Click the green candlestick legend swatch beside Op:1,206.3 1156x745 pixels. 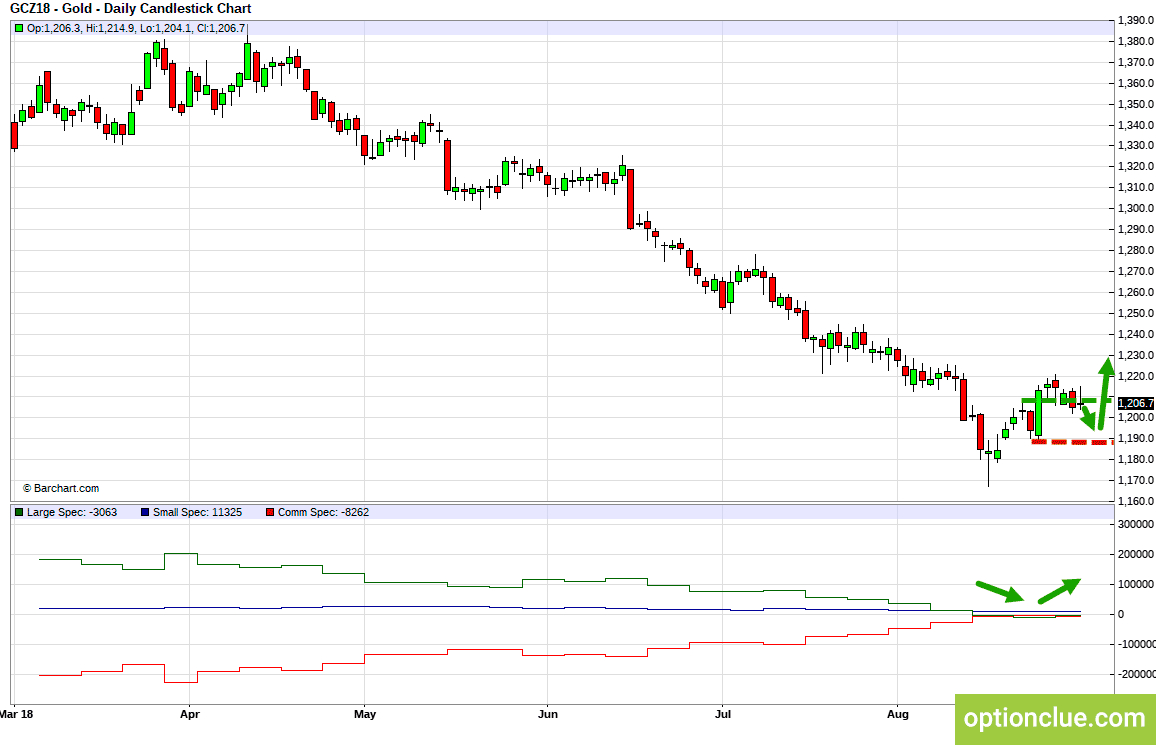pyautogui.click(x=19, y=28)
